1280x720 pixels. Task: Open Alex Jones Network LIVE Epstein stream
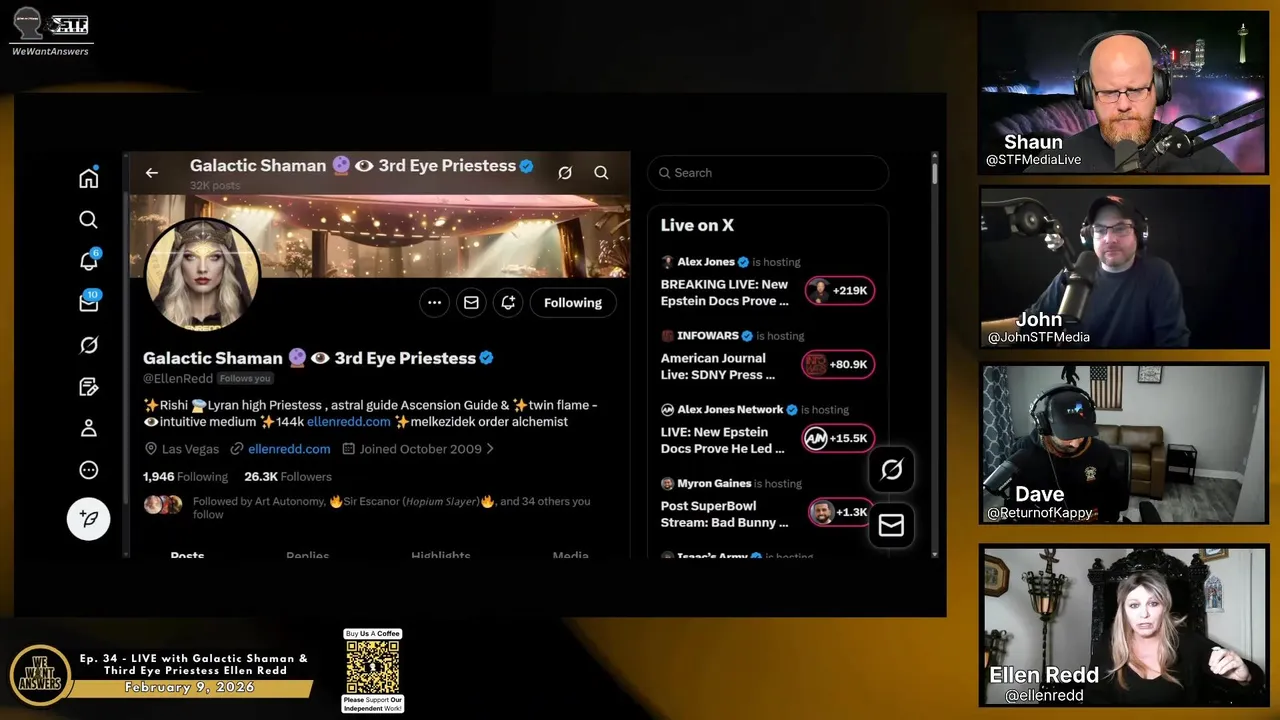[x=723, y=440]
